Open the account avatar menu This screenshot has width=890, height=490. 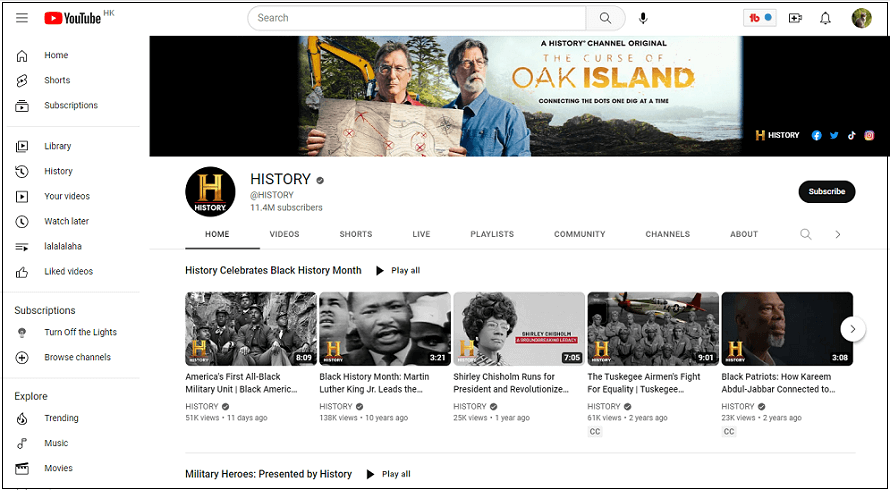[x=861, y=18]
